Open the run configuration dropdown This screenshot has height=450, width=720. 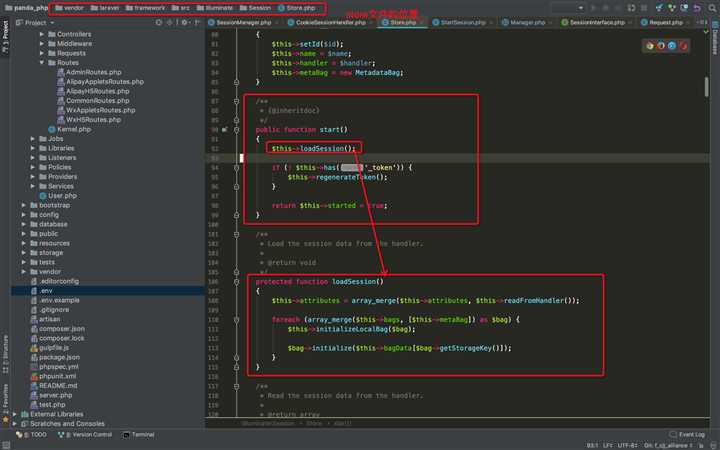pos(568,8)
